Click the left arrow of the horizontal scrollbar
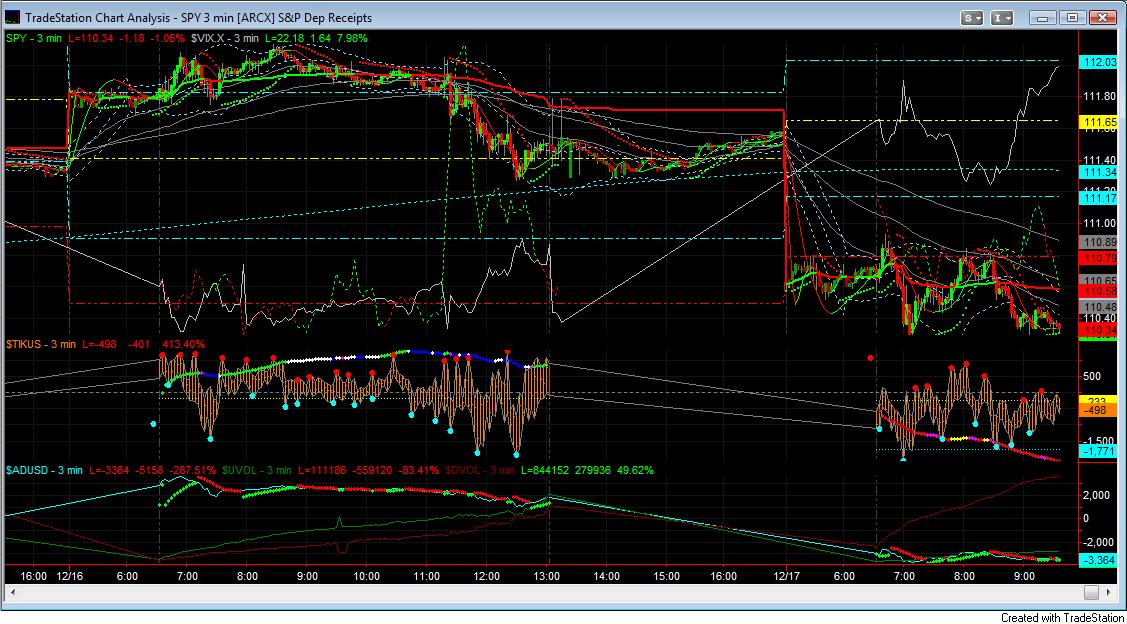Screen dimensions: 1127x624 tap(12, 593)
